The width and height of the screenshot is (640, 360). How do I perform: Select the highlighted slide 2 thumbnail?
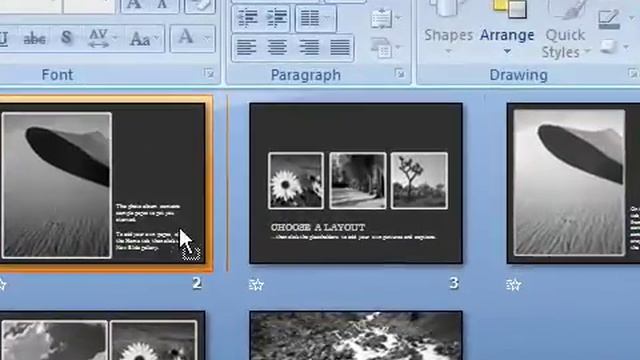point(102,183)
